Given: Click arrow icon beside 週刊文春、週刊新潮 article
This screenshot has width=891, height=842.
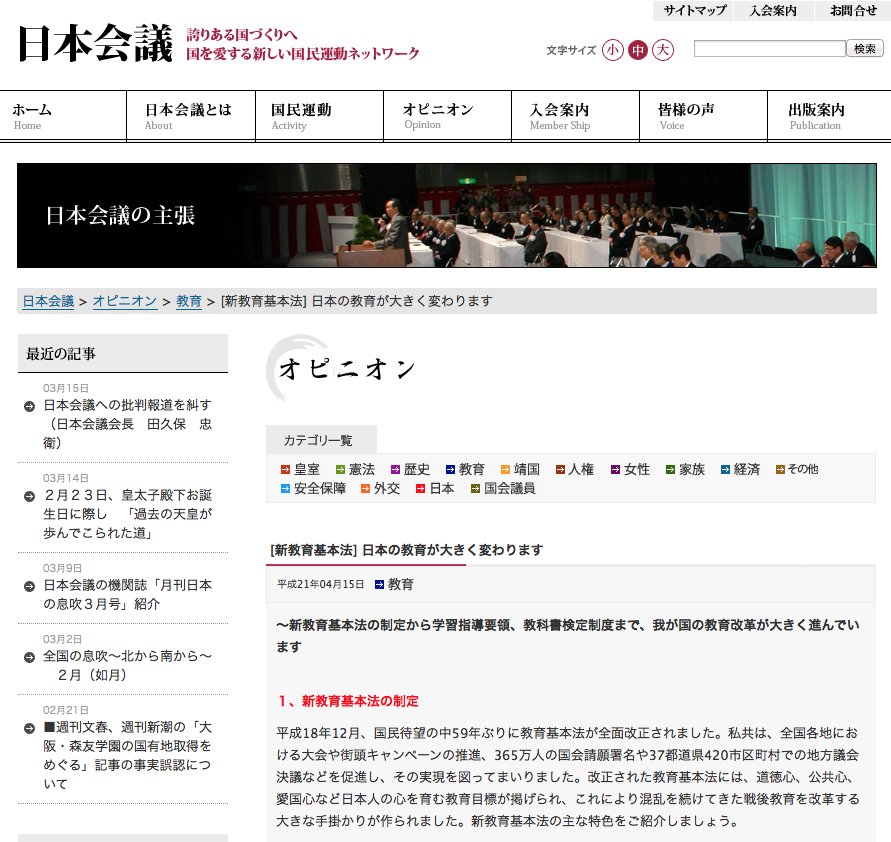Looking at the screenshot, I should 30,728.
